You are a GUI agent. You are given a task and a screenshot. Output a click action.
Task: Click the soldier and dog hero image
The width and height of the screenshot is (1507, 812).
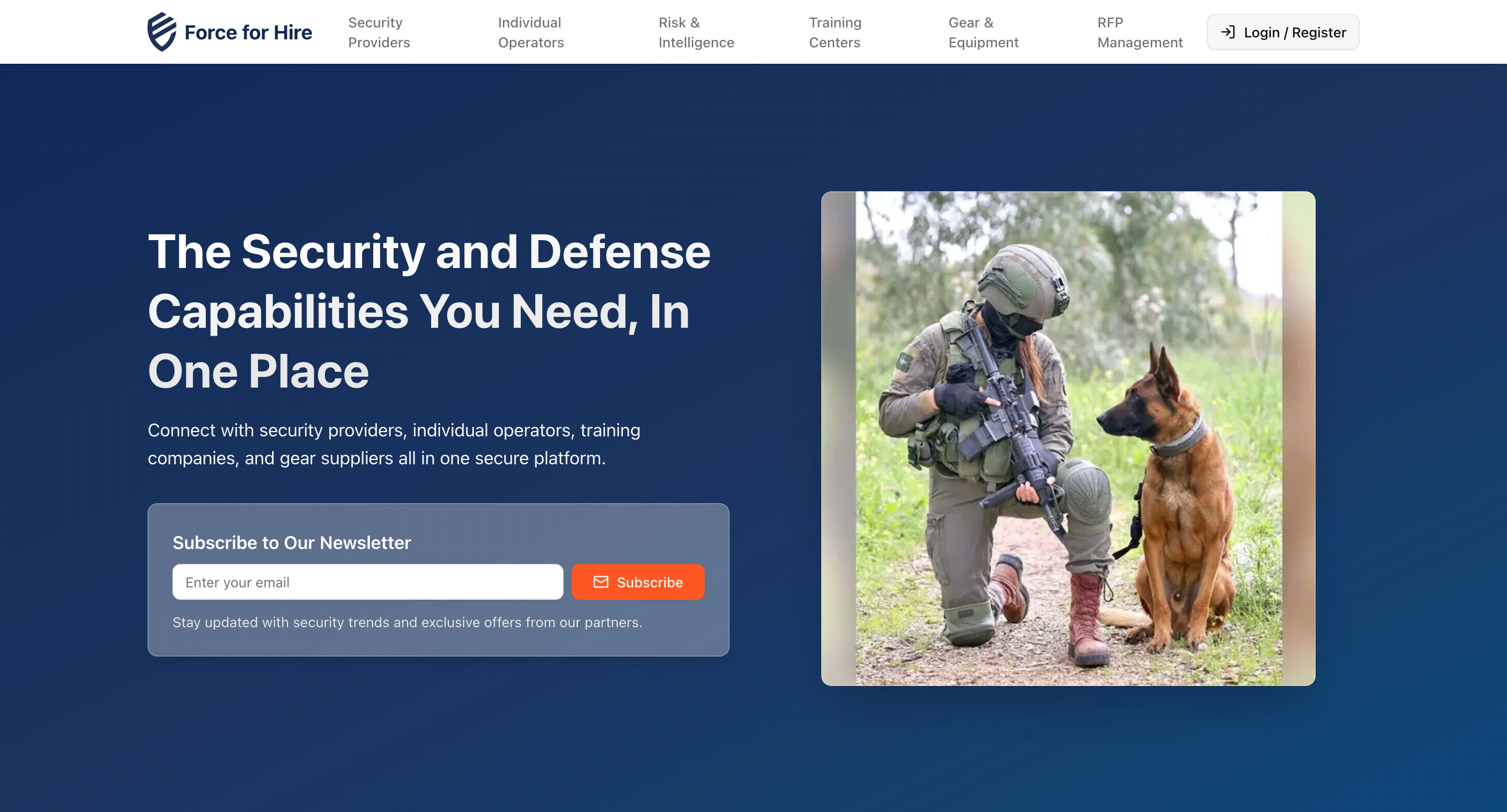click(1067, 438)
